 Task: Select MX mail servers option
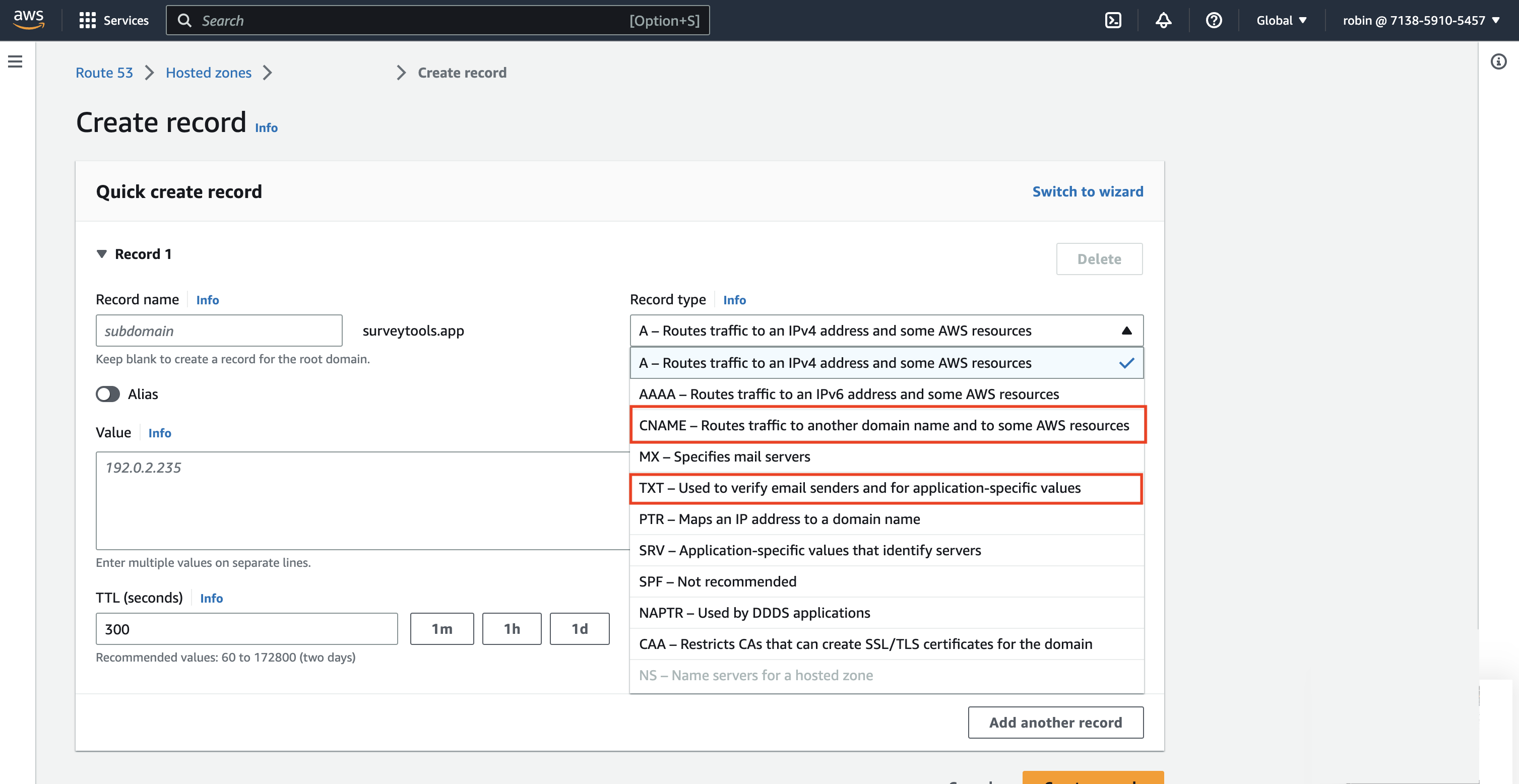click(724, 456)
